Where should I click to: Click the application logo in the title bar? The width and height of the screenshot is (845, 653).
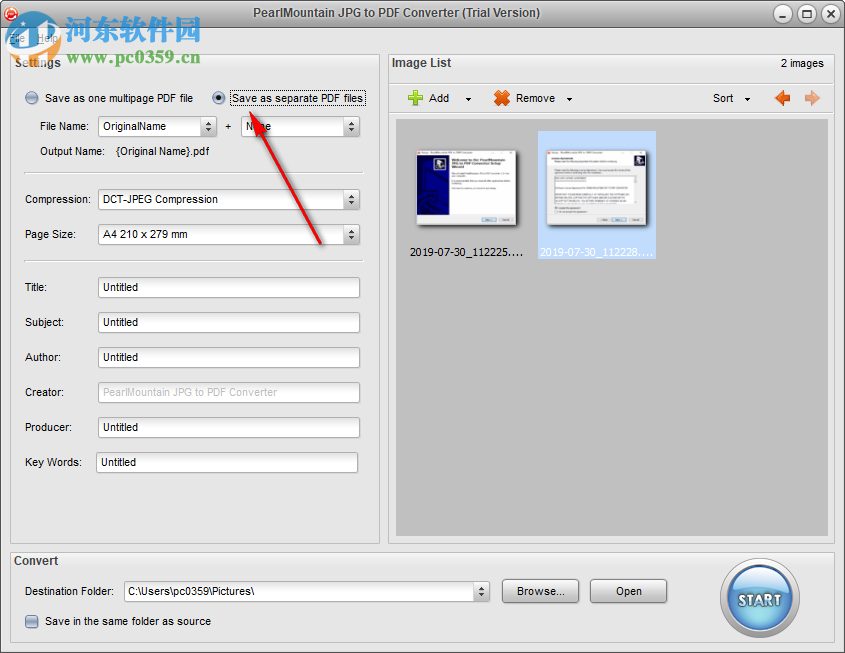pos(10,13)
